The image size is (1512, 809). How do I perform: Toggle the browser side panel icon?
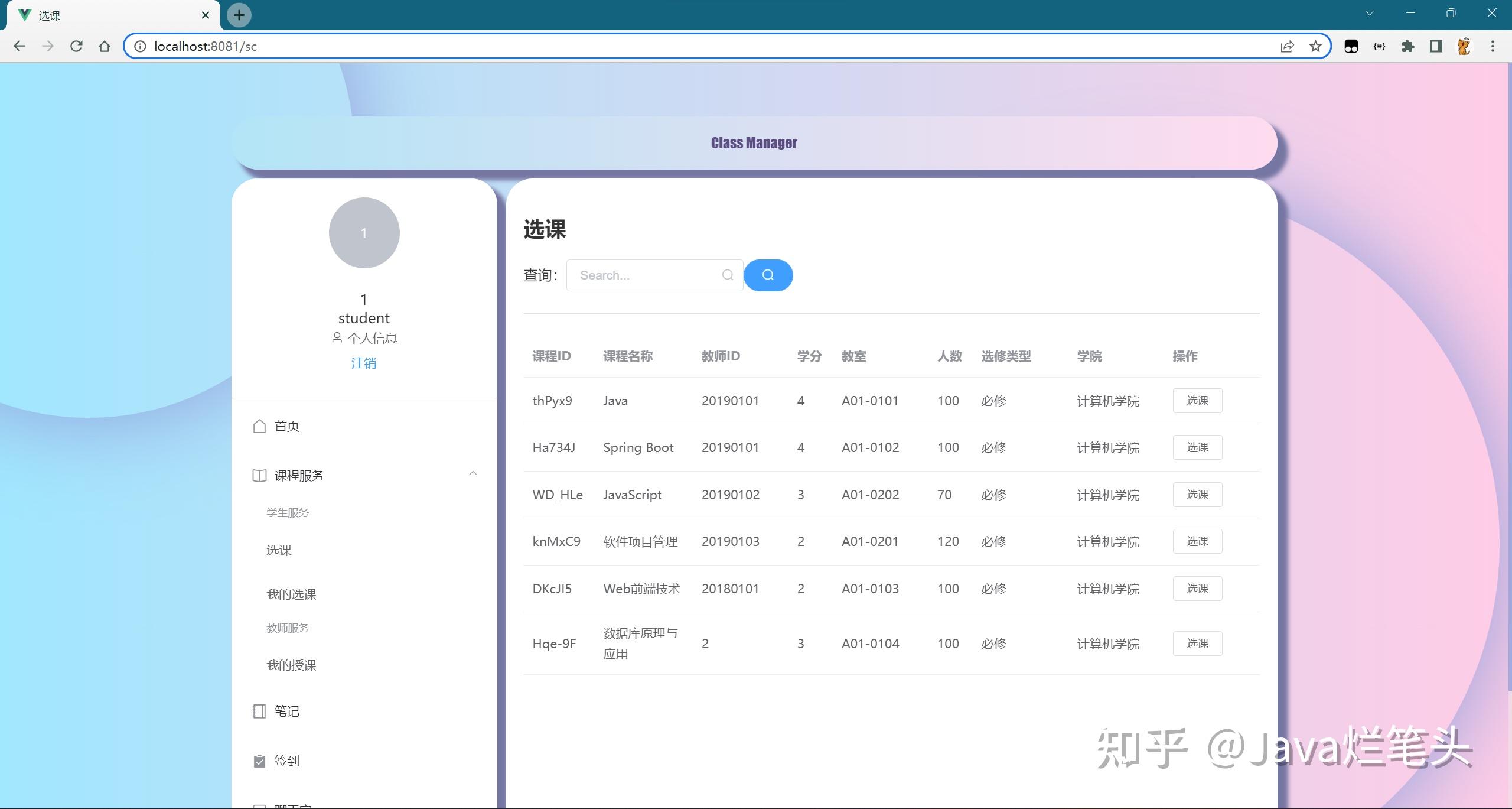(x=1436, y=46)
